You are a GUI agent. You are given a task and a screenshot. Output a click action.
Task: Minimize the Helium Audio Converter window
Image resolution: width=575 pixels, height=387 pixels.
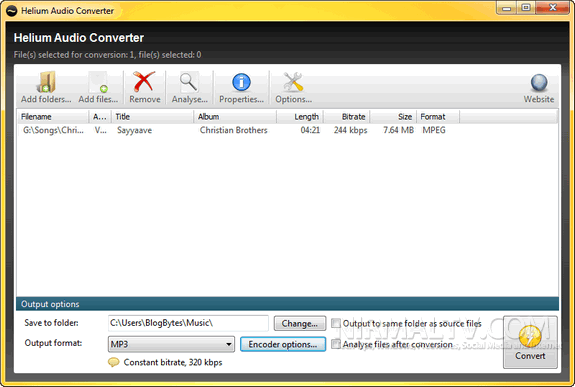(x=507, y=8)
